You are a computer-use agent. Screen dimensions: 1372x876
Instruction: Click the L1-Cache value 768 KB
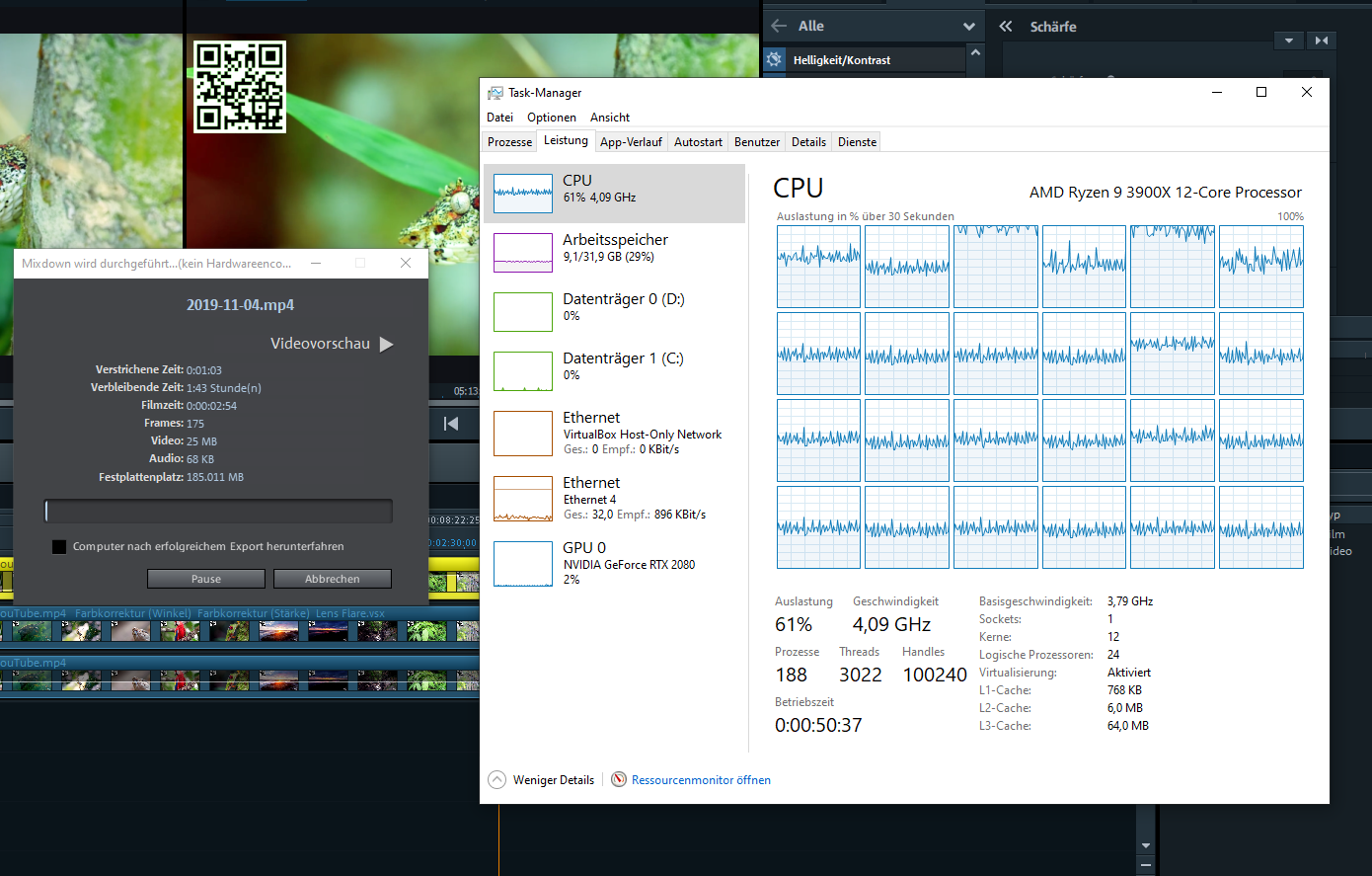tap(1124, 690)
